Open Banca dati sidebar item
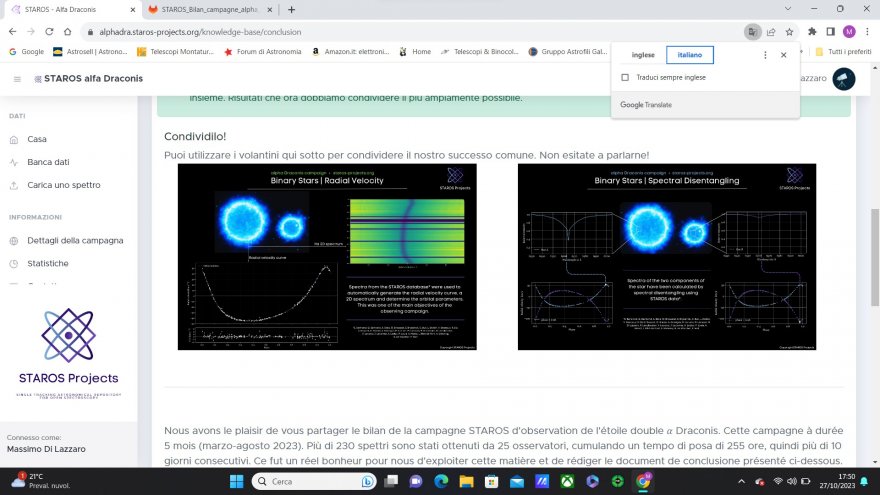Image resolution: width=880 pixels, height=495 pixels. (48, 162)
